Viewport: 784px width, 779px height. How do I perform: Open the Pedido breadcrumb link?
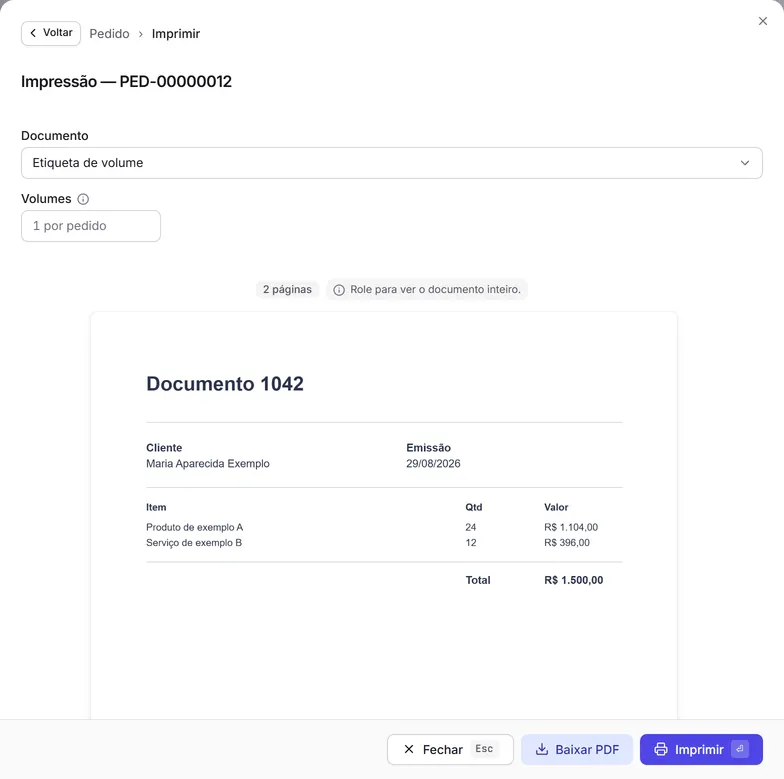pyautogui.click(x=109, y=34)
